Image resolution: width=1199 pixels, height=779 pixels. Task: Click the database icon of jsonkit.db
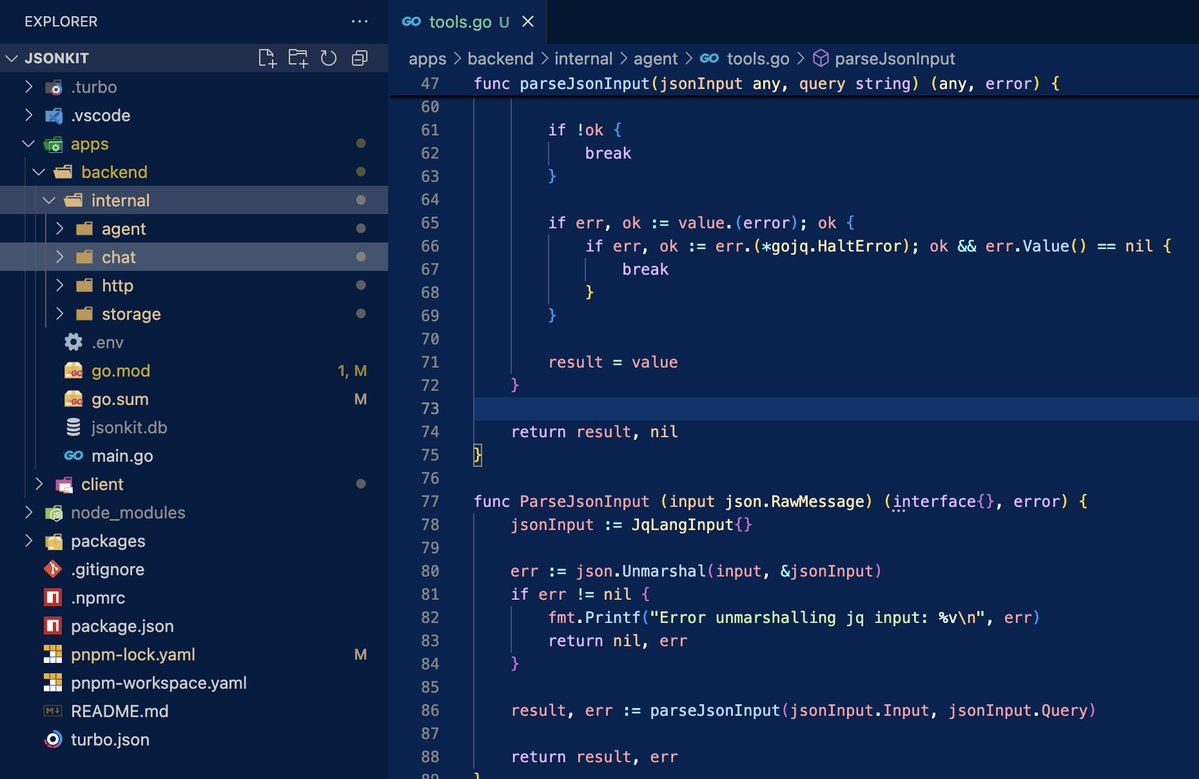click(x=73, y=427)
